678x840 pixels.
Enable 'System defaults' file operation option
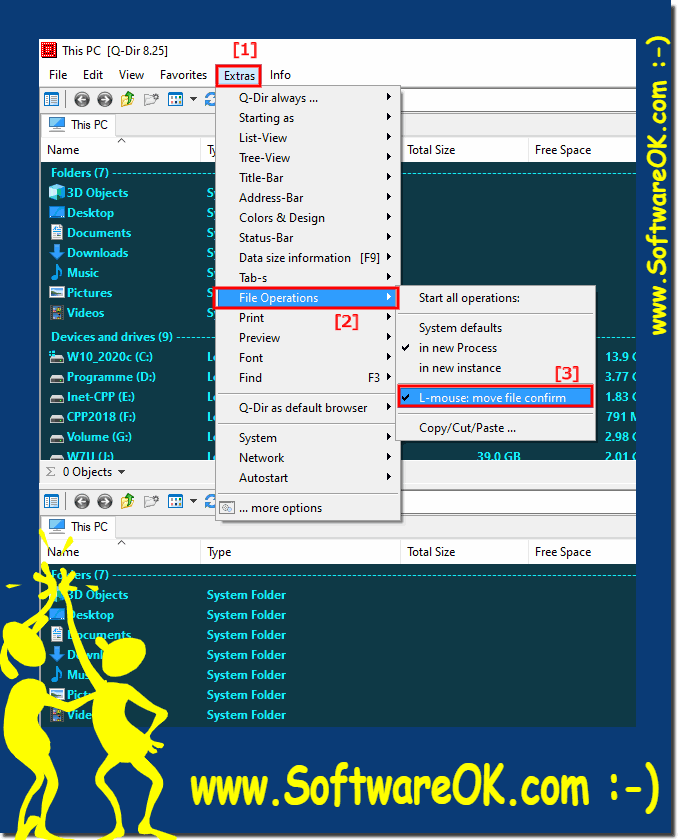495,327
